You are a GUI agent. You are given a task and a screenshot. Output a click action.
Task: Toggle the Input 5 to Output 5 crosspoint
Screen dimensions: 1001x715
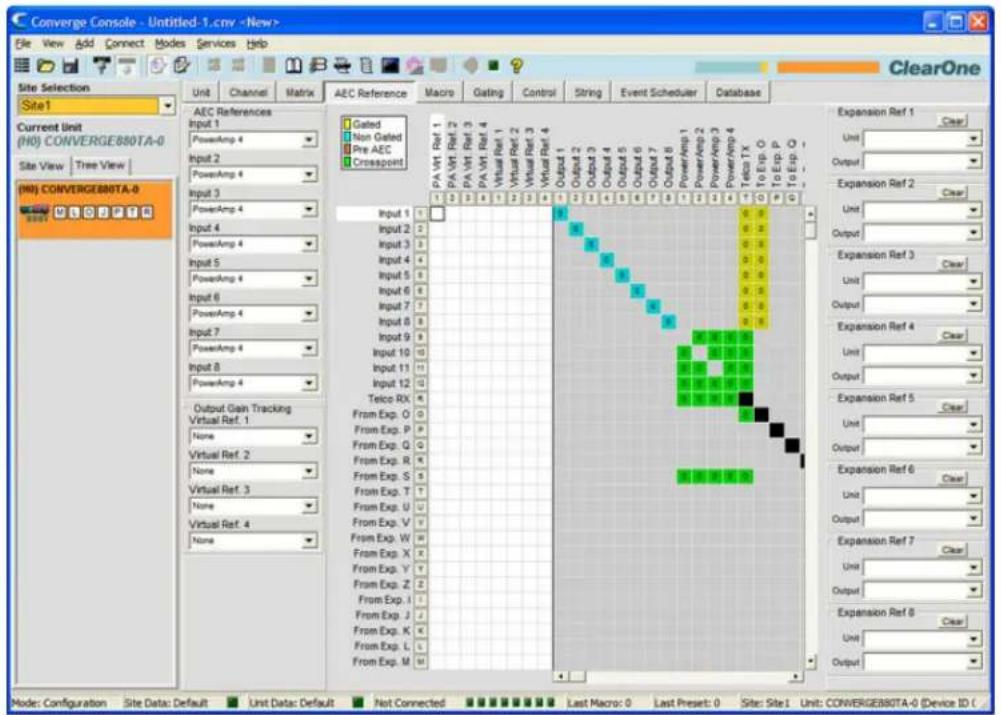(622, 275)
